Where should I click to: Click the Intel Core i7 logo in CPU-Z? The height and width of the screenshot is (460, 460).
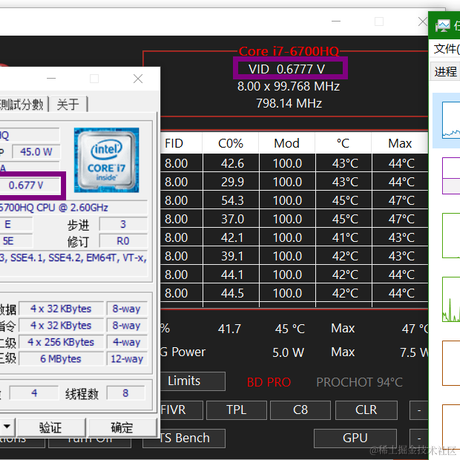tap(106, 160)
